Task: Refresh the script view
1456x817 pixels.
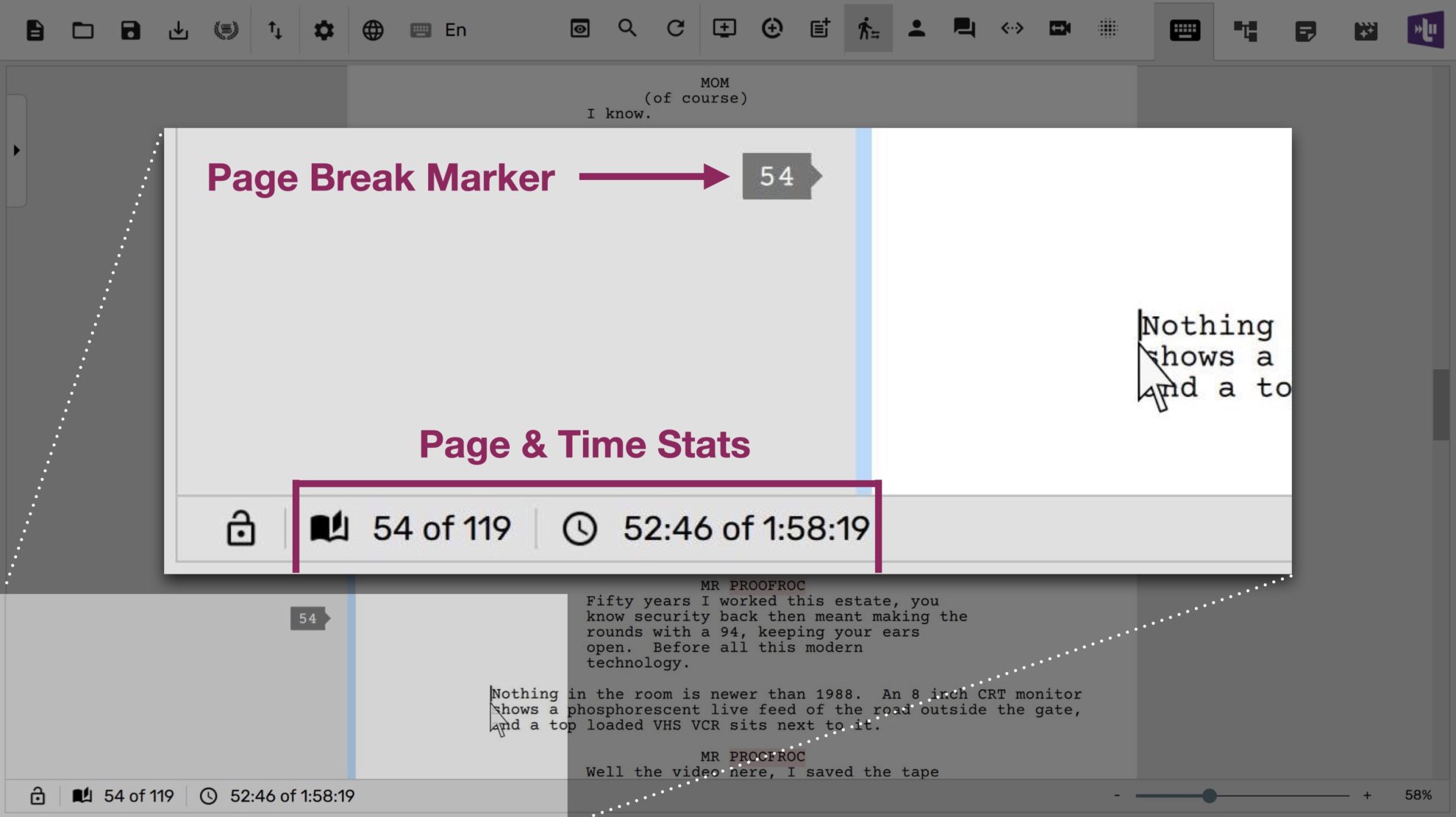Action: click(x=674, y=29)
